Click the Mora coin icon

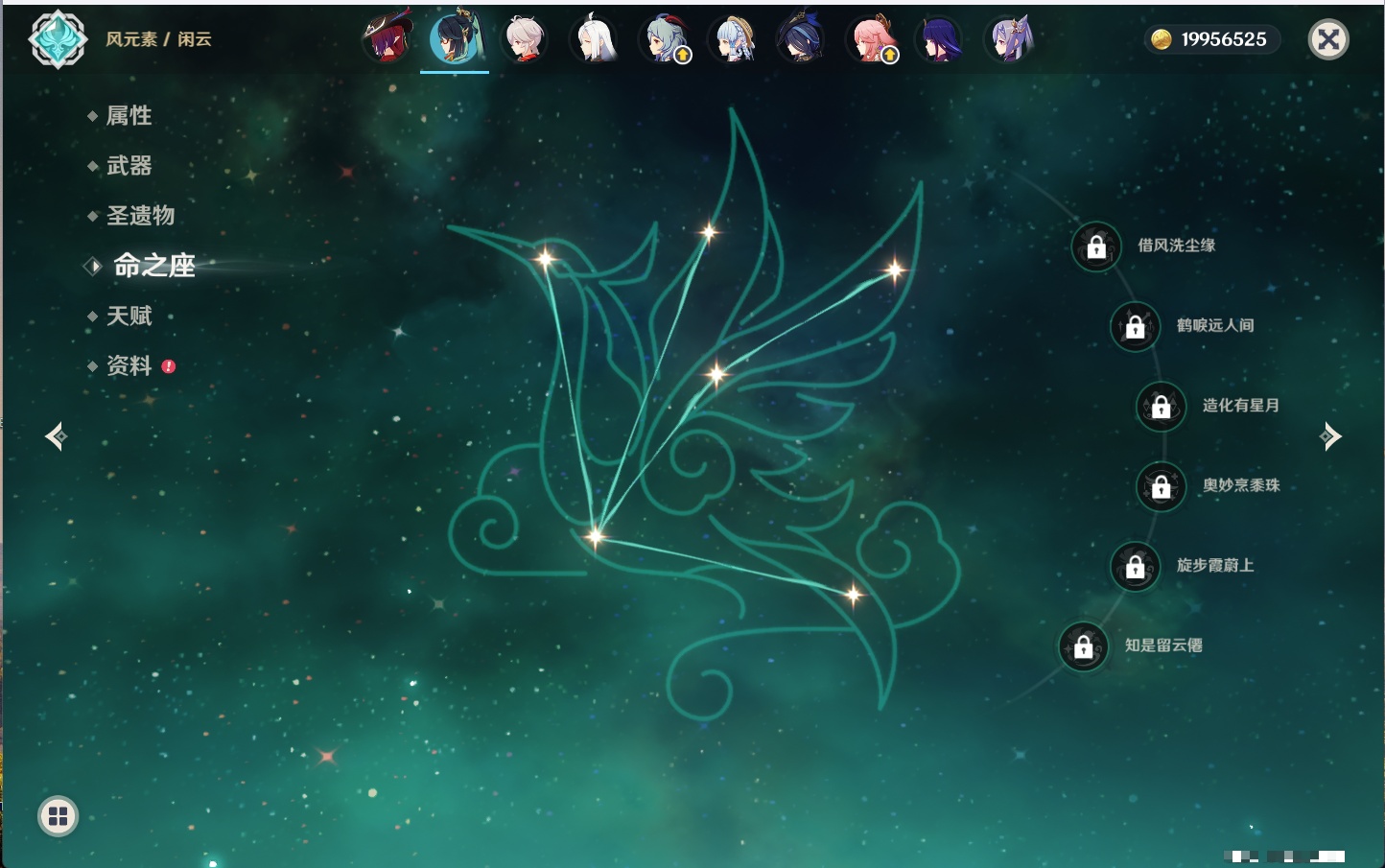[1162, 39]
